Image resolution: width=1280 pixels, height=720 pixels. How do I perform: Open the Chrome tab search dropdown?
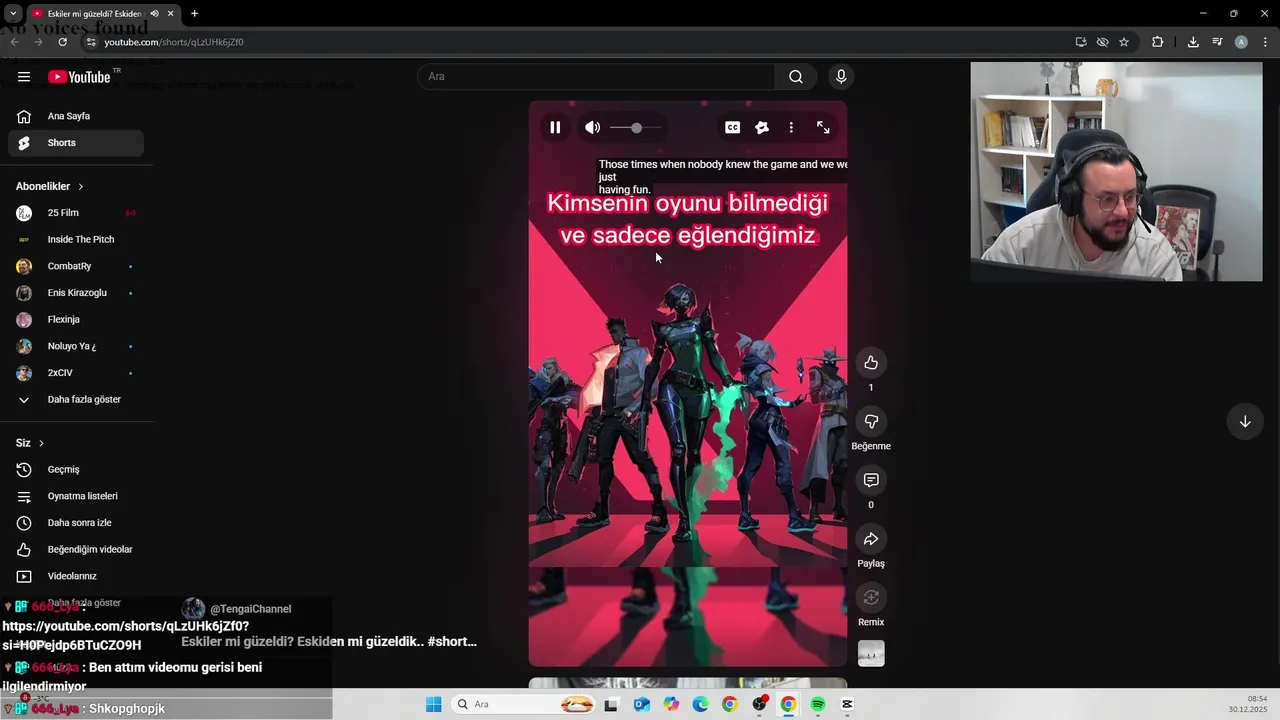click(13, 14)
